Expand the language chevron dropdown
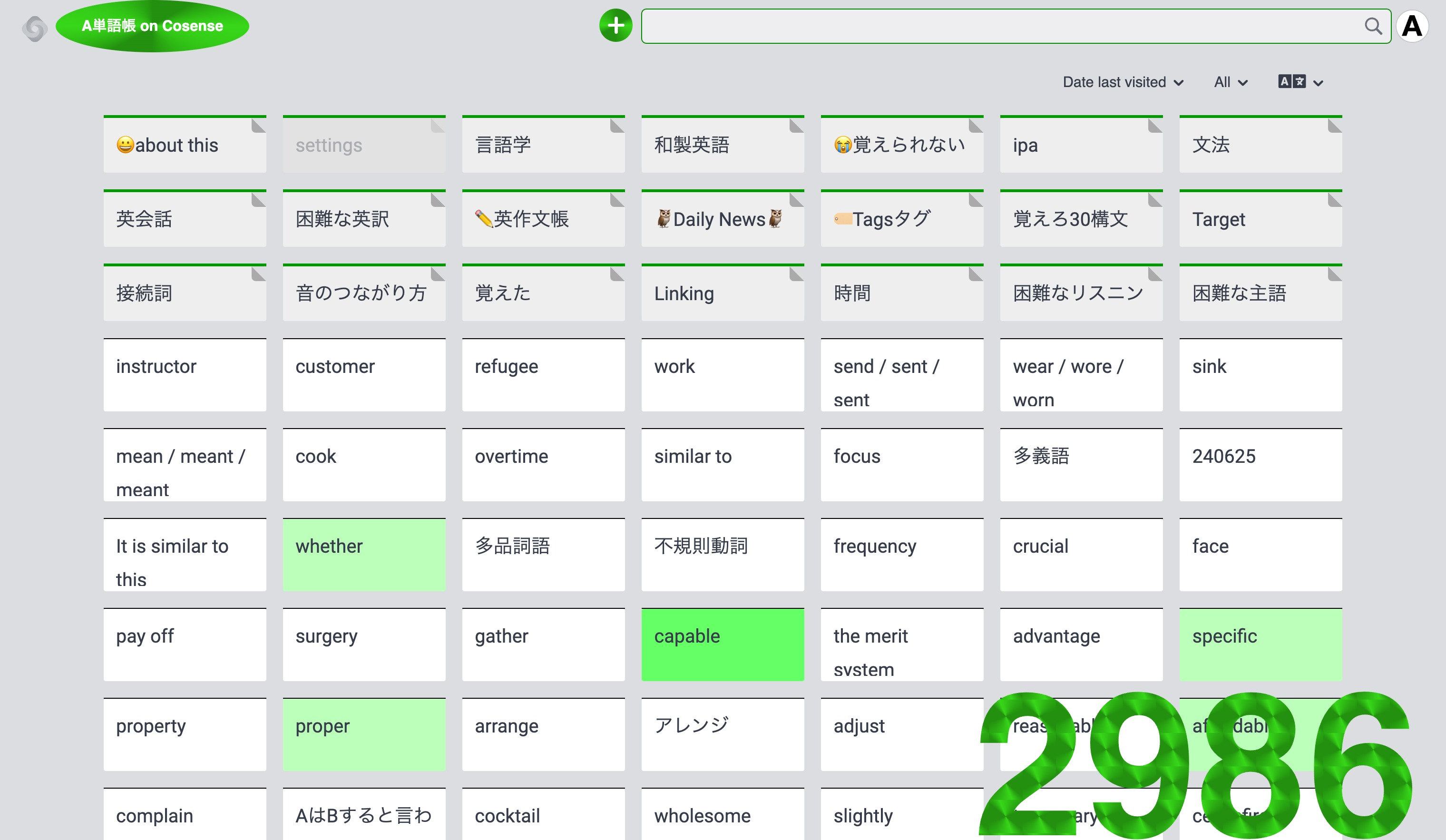This screenshot has width=1446, height=840. click(x=1319, y=83)
